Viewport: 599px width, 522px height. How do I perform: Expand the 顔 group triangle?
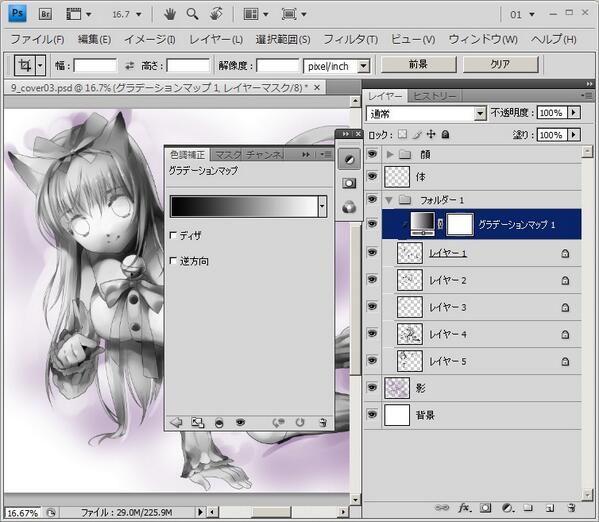click(x=390, y=154)
